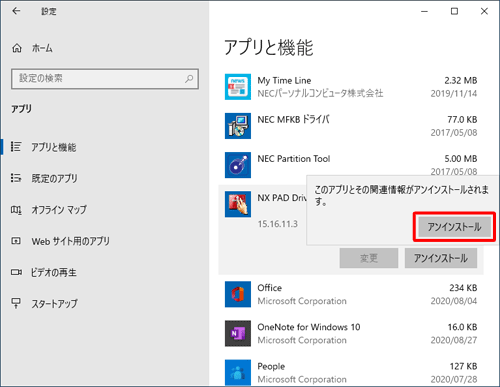500x387 pixels.
Task: Click the greyed 変更 button
Action: click(369, 258)
